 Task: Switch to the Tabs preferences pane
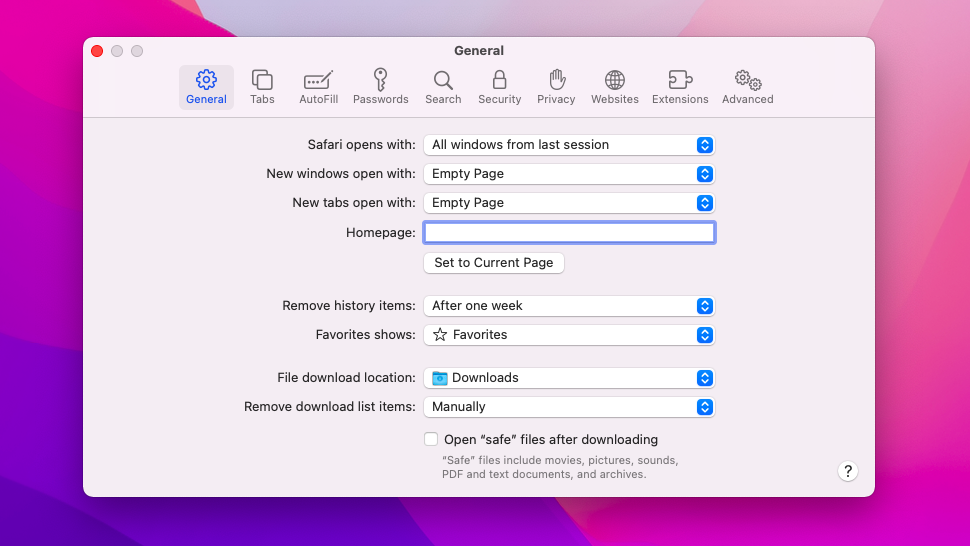262,87
